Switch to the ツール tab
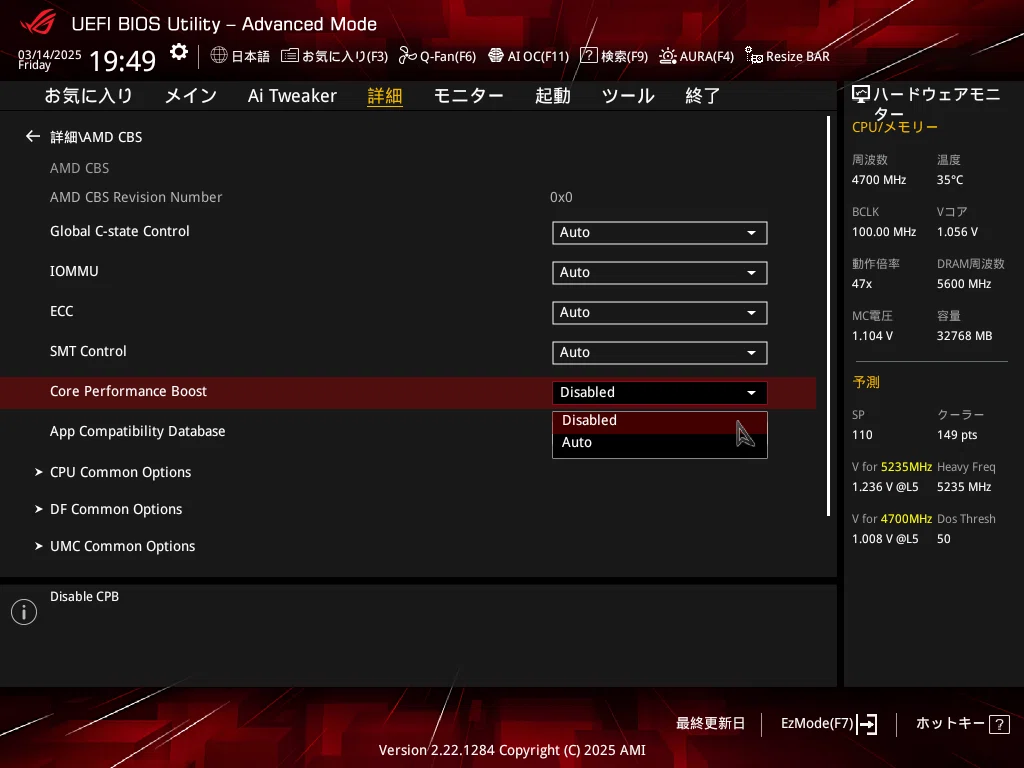The width and height of the screenshot is (1024, 768). point(628,96)
